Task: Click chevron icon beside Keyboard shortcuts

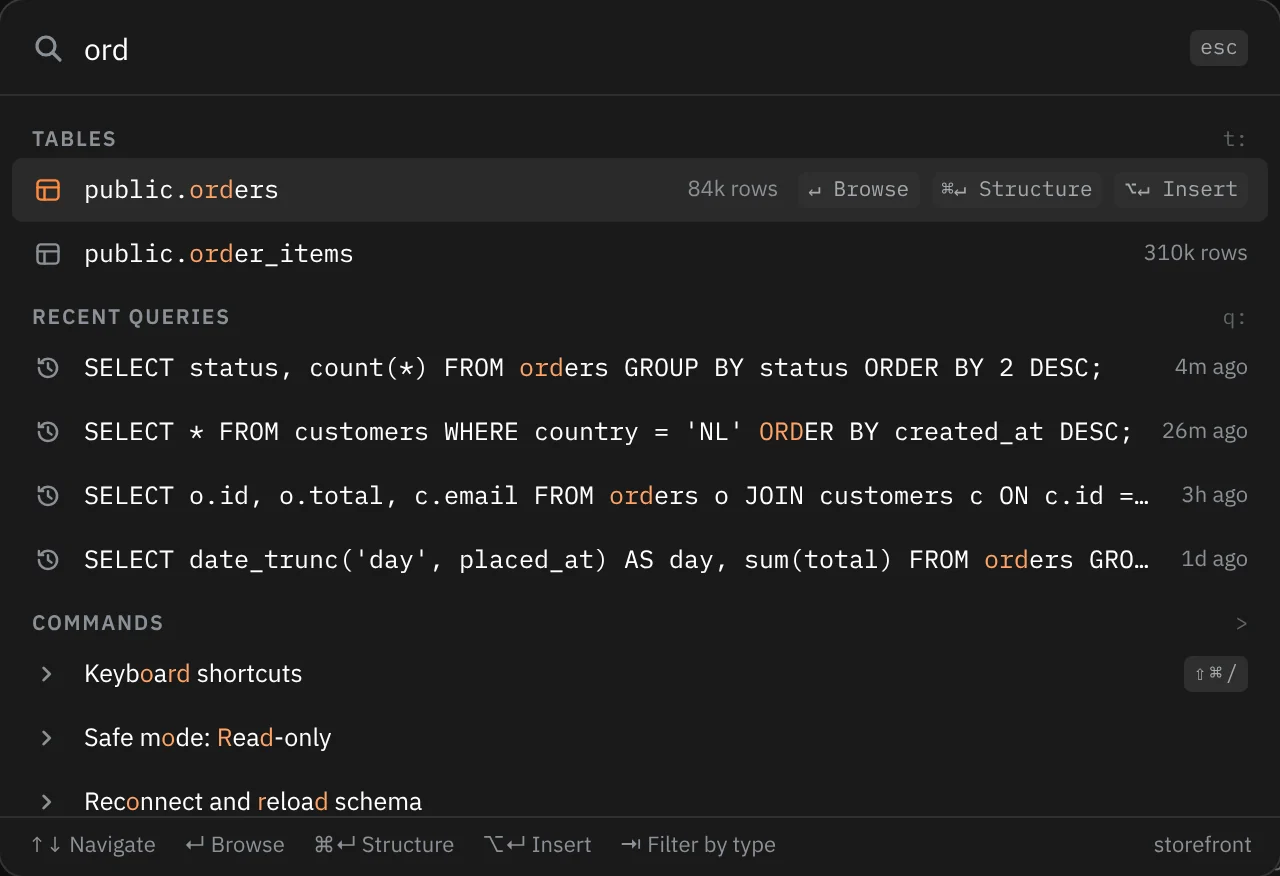Action: [x=46, y=674]
